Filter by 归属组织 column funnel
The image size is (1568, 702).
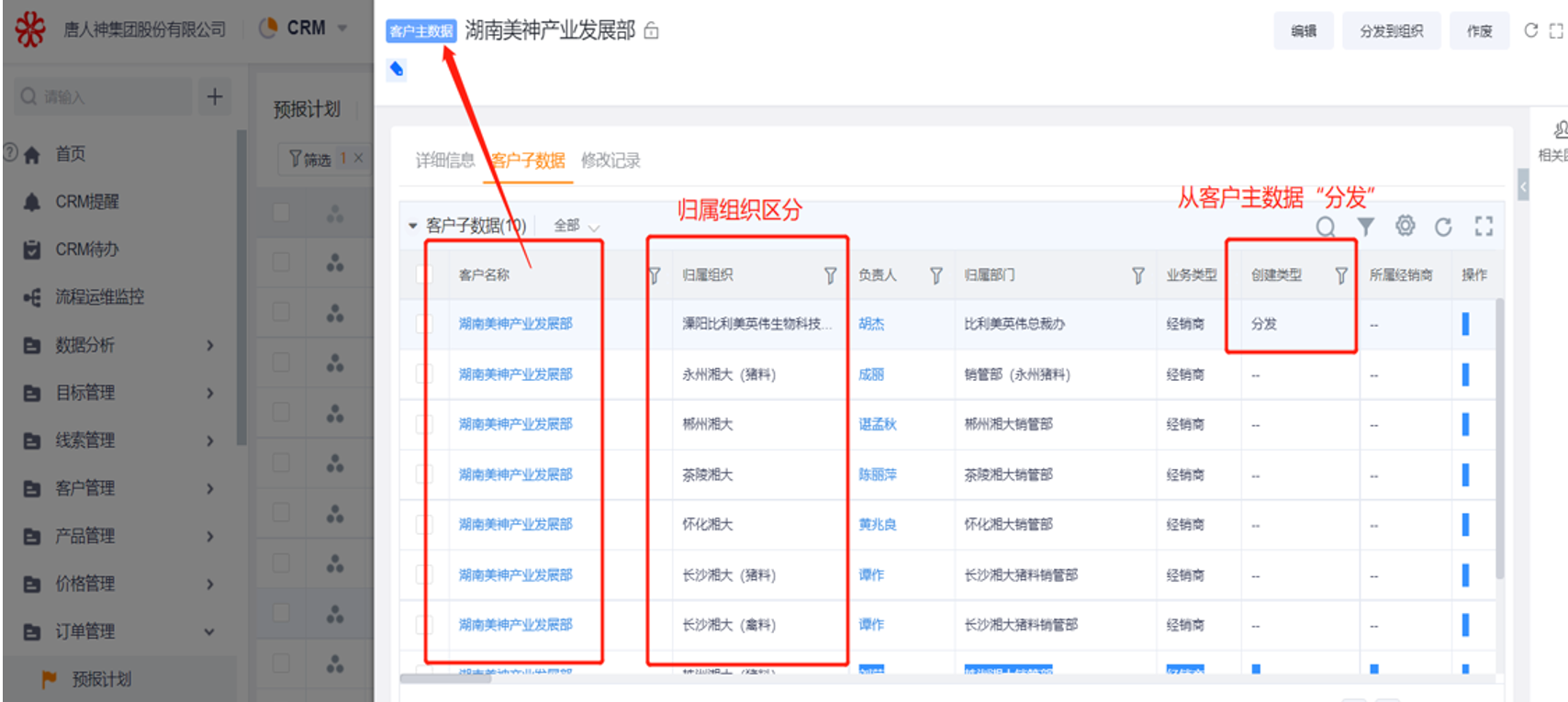(831, 275)
